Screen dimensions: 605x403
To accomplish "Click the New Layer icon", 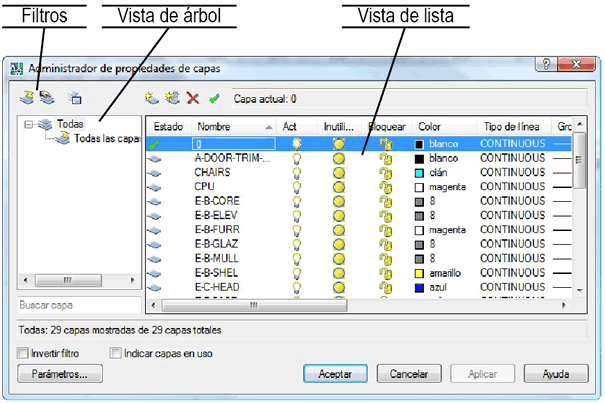I will (152, 98).
